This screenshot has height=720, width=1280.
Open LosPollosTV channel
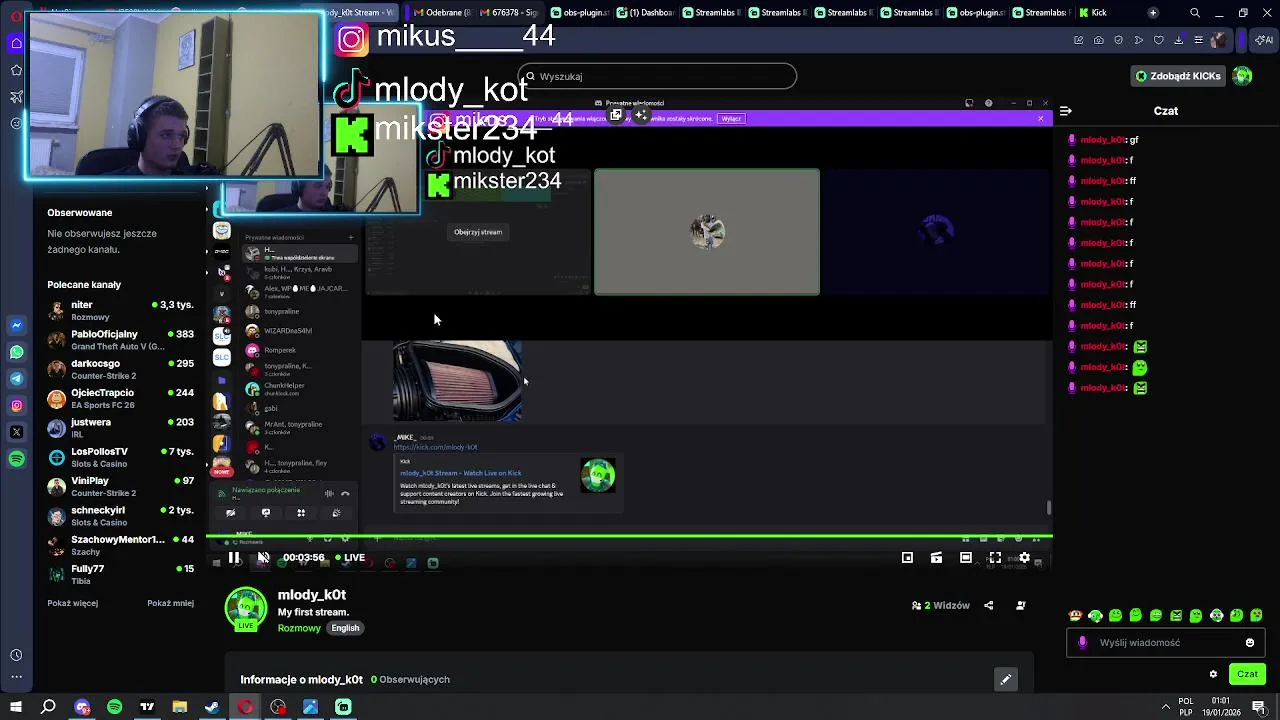pyautogui.click(x=120, y=457)
